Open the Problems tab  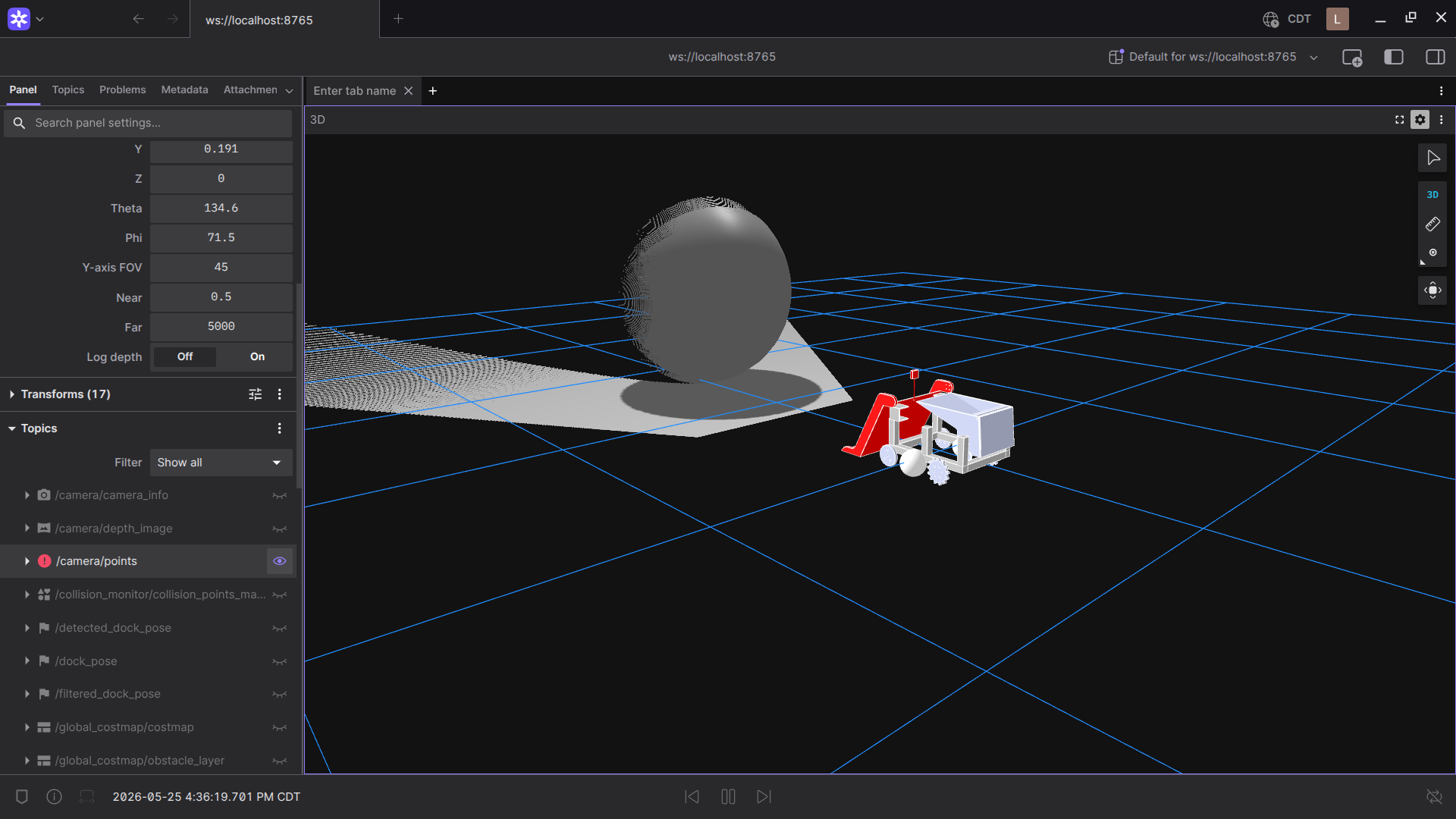122,89
